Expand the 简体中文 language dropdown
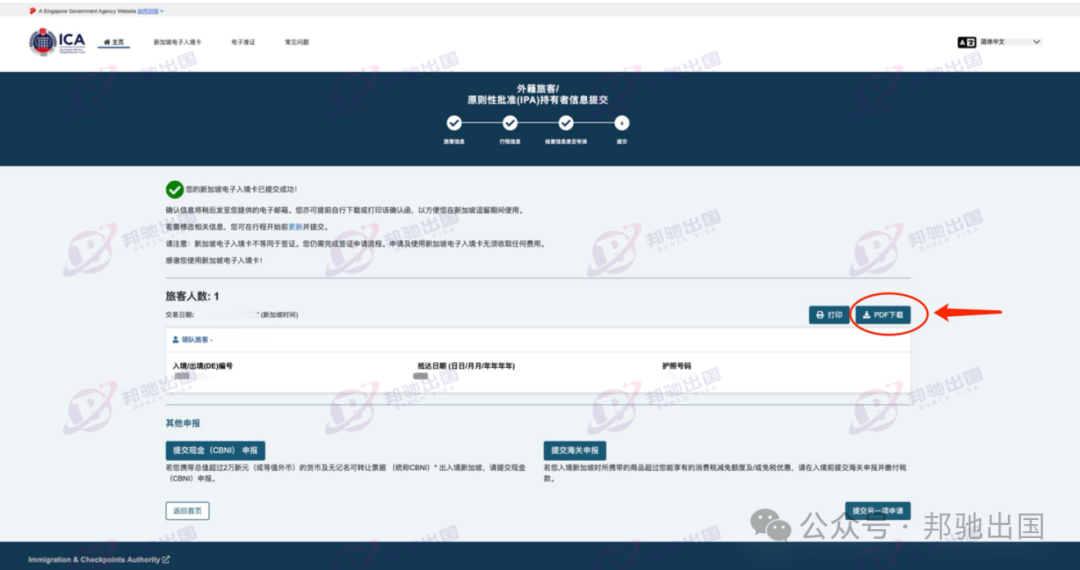This screenshot has width=1080, height=570. (x=1011, y=42)
